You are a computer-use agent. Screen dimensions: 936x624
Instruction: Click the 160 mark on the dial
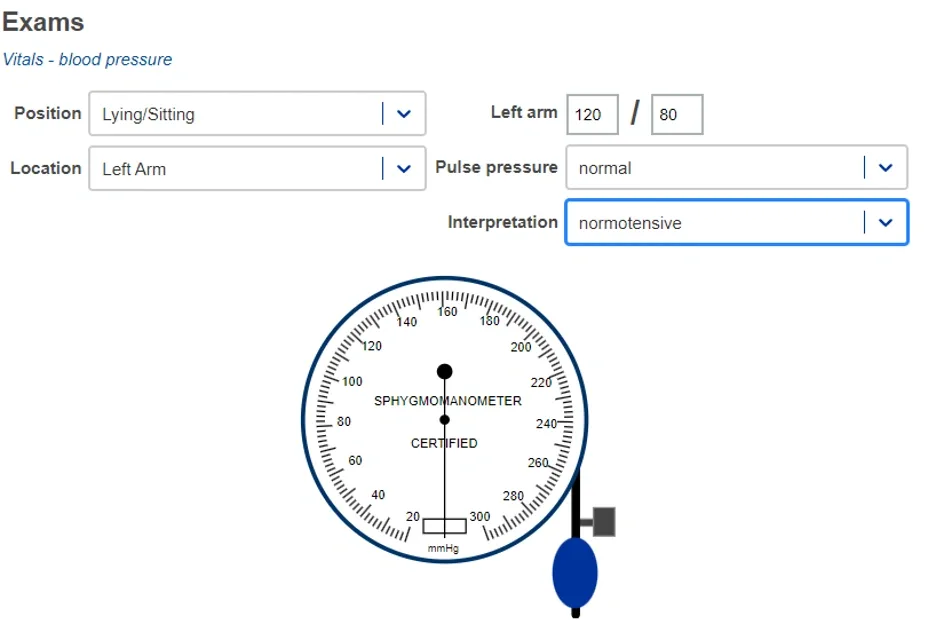click(x=447, y=312)
